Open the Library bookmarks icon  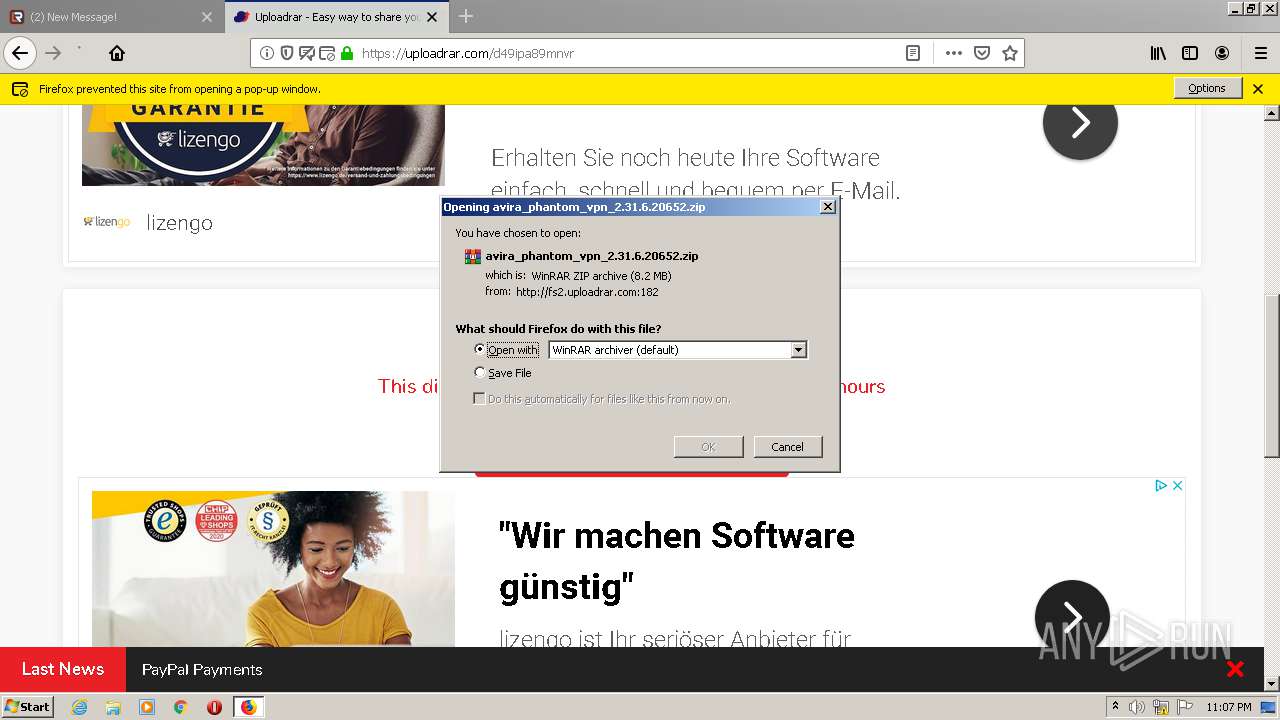coord(1158,53)
